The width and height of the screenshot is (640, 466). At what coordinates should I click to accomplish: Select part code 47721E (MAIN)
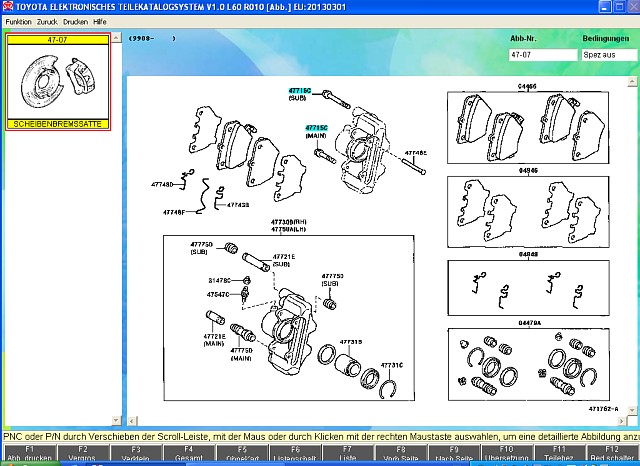214,336
